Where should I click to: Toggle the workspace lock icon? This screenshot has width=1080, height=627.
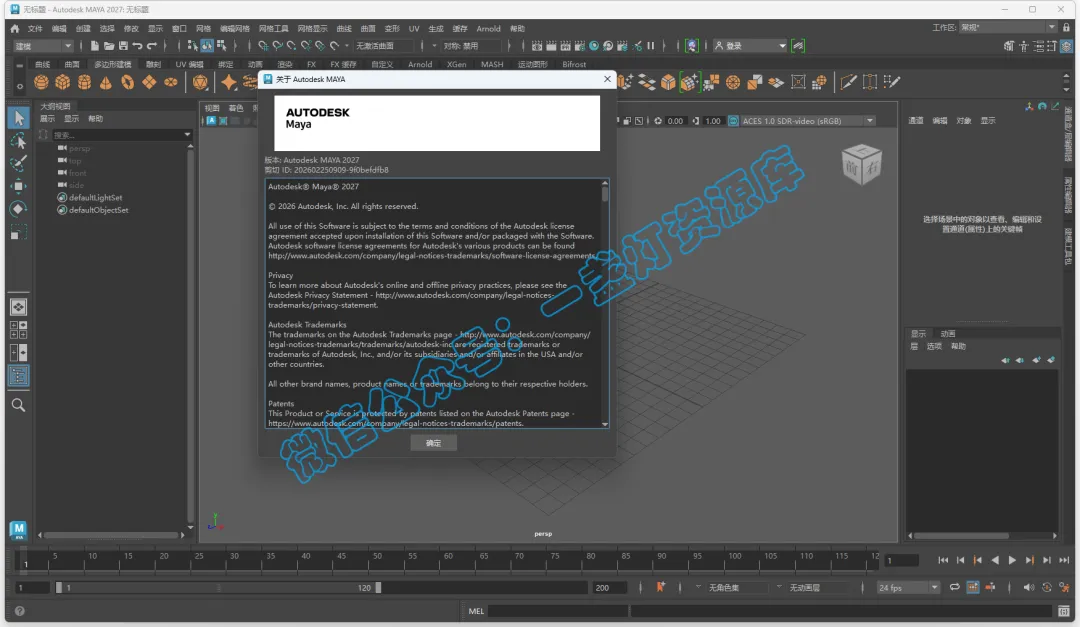tap(1066, 28)
